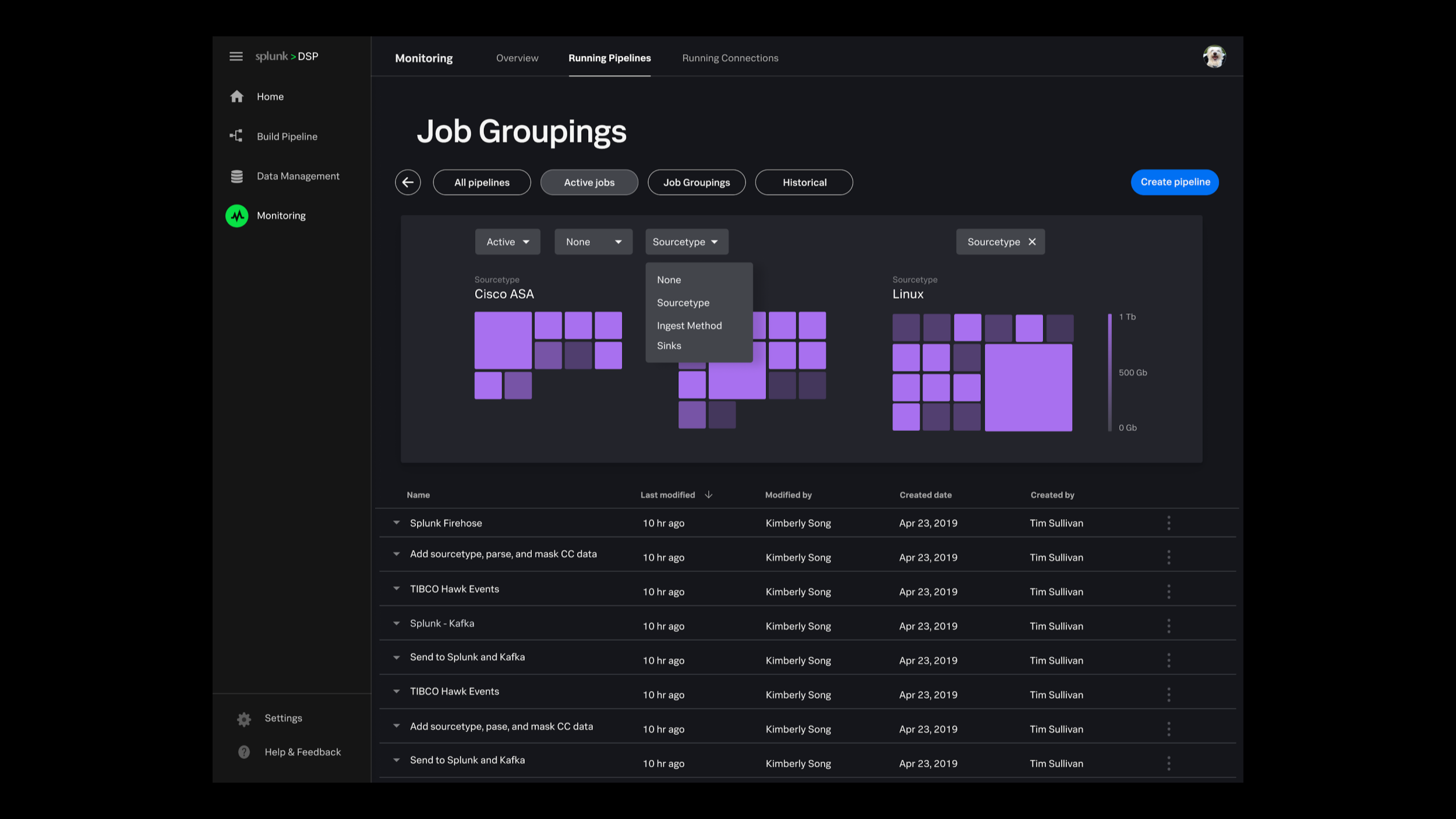Click the Data Management database icon
The image size is (1456, 819).
(236, 176)
